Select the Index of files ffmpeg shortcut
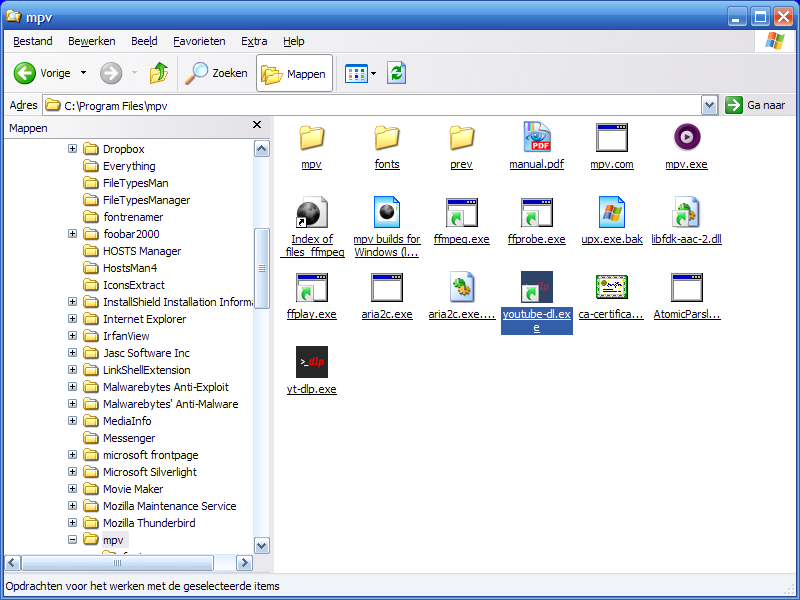The height and width of the screenshot is (600, 800). (x=312, y=212)
